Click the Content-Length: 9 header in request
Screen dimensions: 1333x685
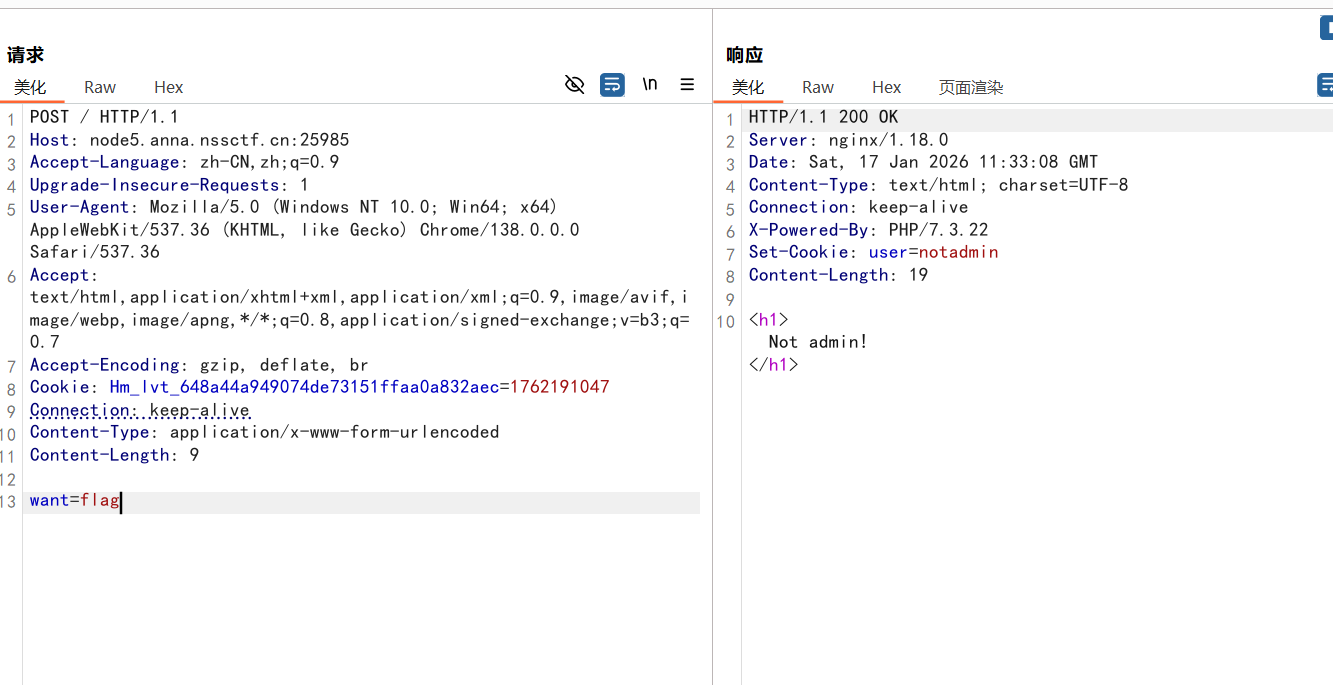click(114, 456)
